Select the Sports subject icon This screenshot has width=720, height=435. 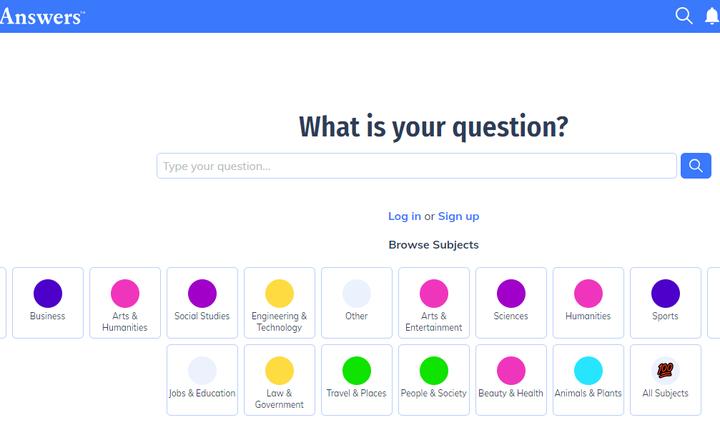click(665, 293)
